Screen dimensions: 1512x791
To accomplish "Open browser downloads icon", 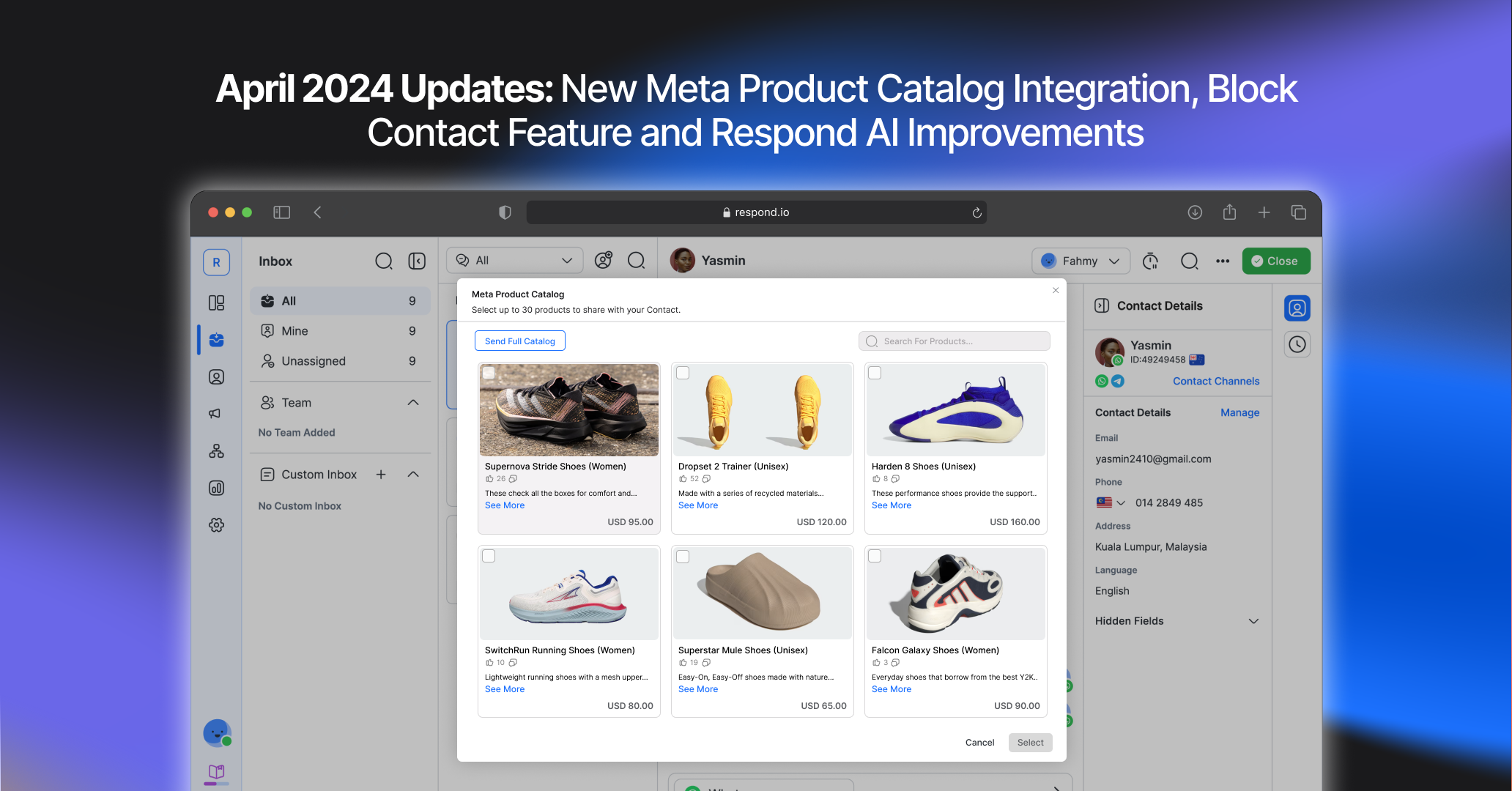I will click(x=1195, y=212).
